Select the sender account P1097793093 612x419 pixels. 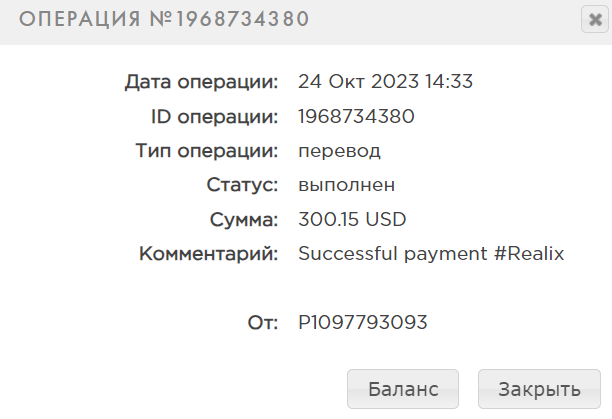tap(363, 323)
